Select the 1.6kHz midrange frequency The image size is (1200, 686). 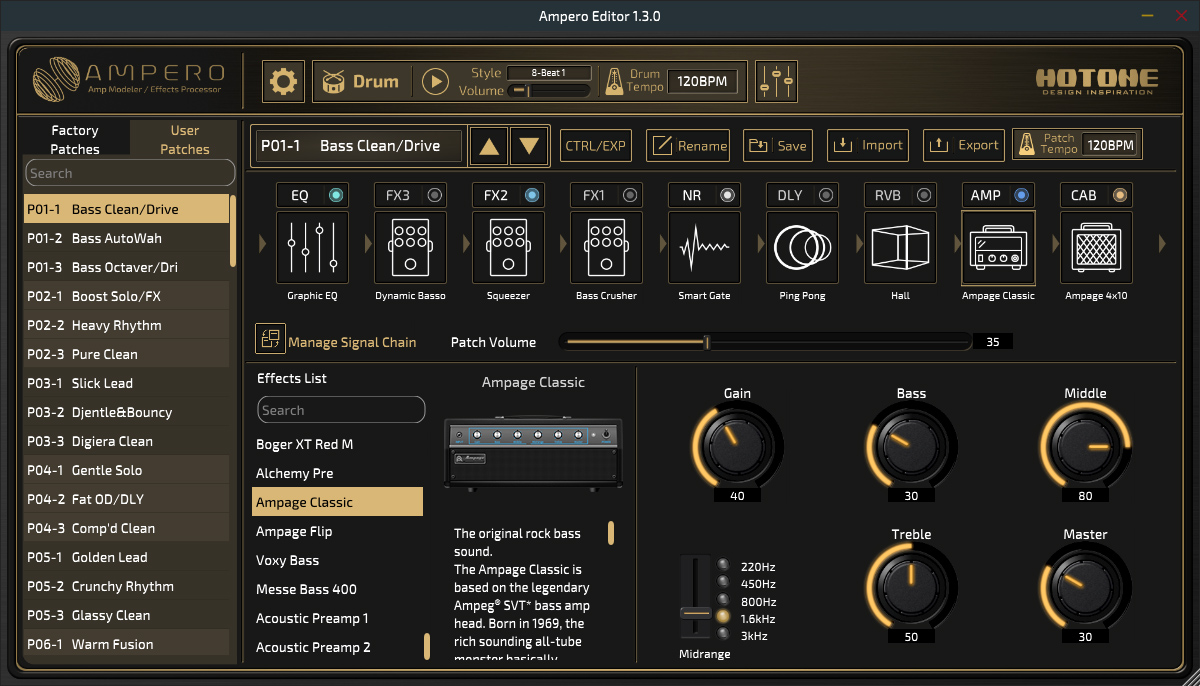[724, 617]
